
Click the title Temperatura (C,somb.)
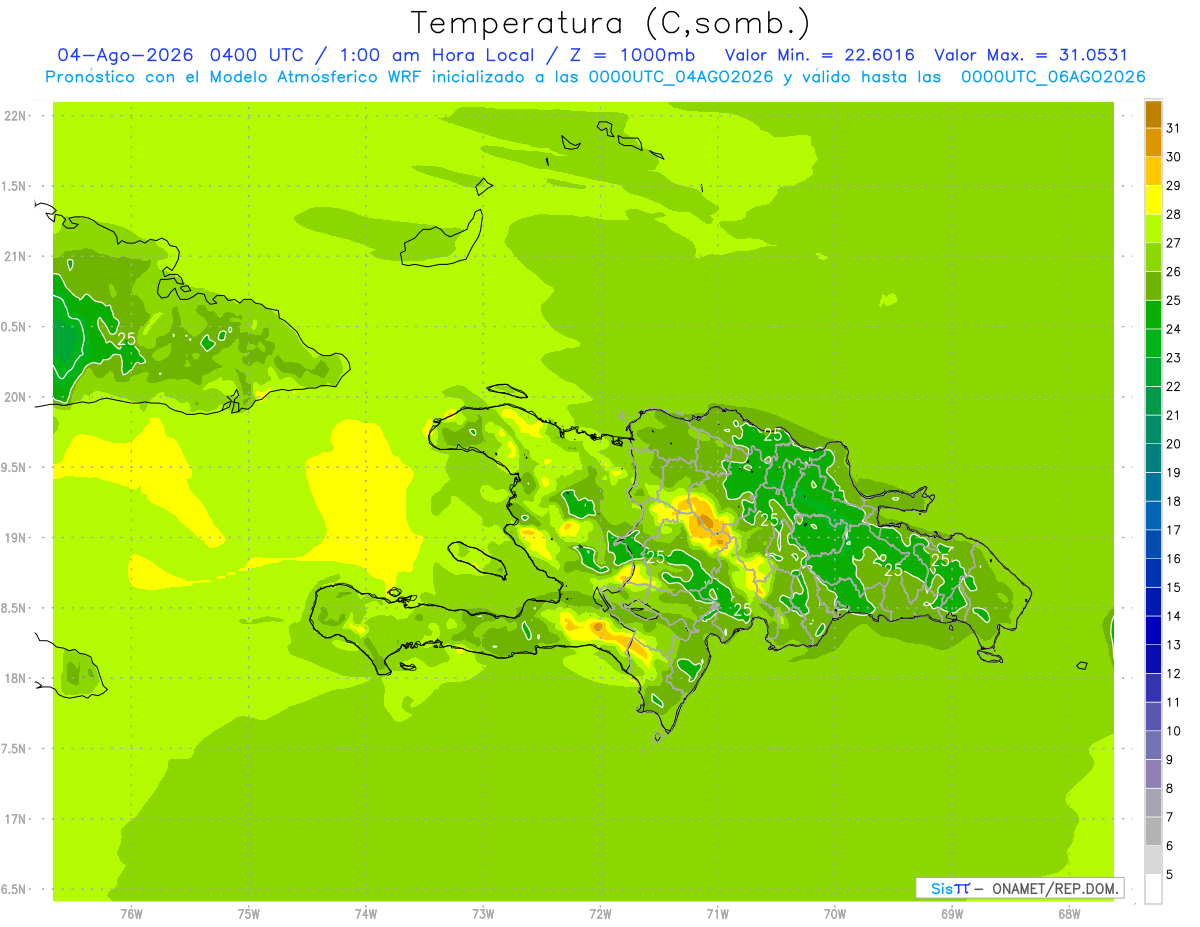(x=611, y=23)
